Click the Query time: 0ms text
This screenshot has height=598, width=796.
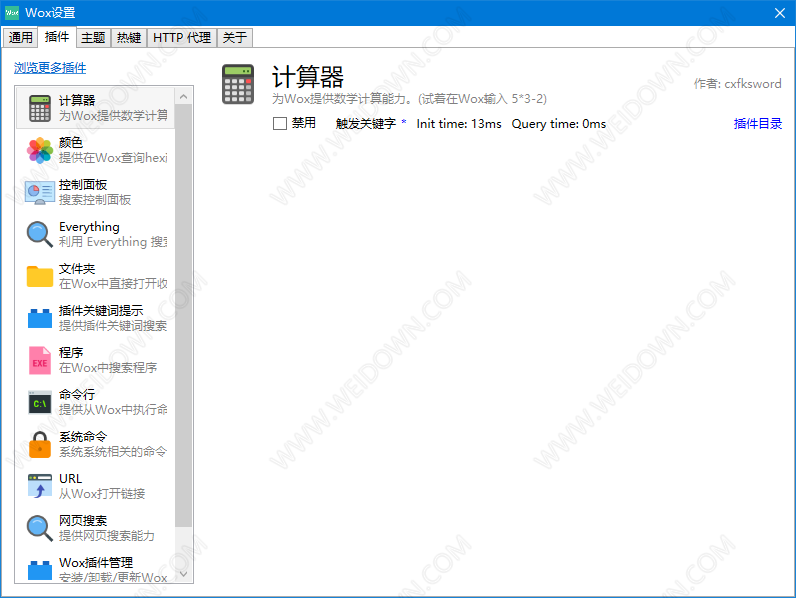558,124
